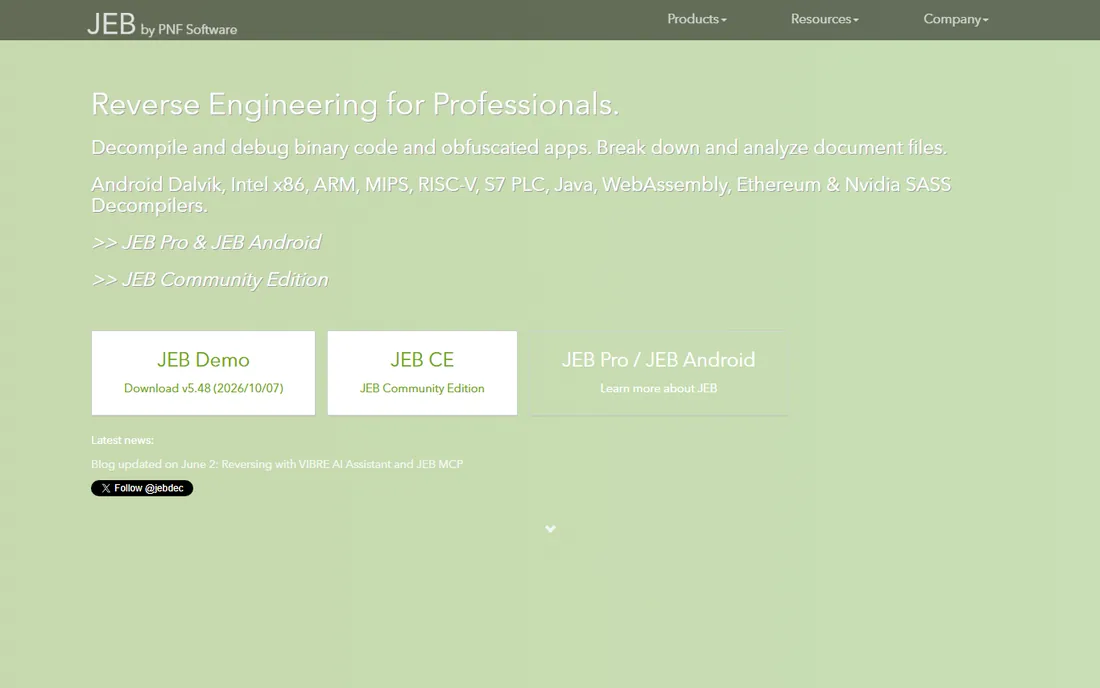Download the JEB Demo v5.48

tap(203, 373)
